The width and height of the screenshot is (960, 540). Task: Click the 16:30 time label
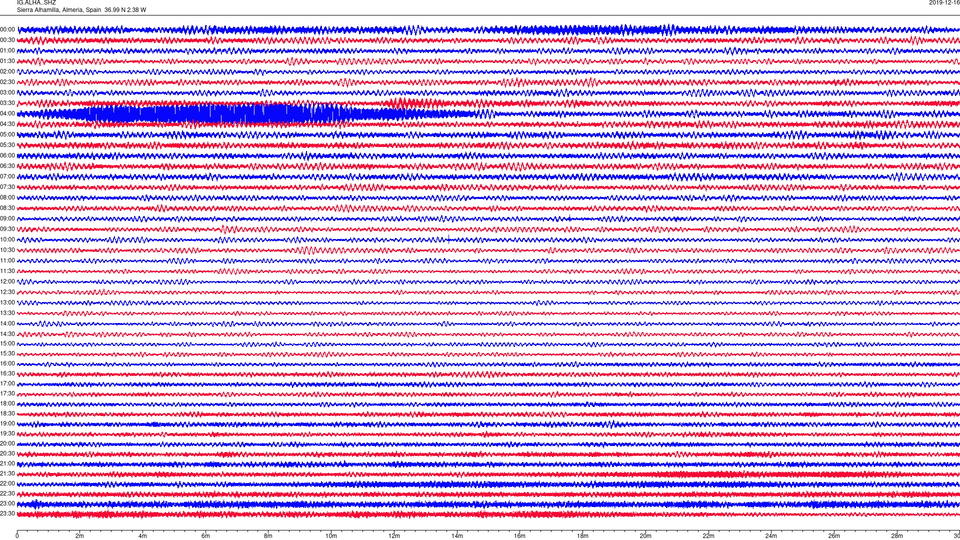pos(7,373)
